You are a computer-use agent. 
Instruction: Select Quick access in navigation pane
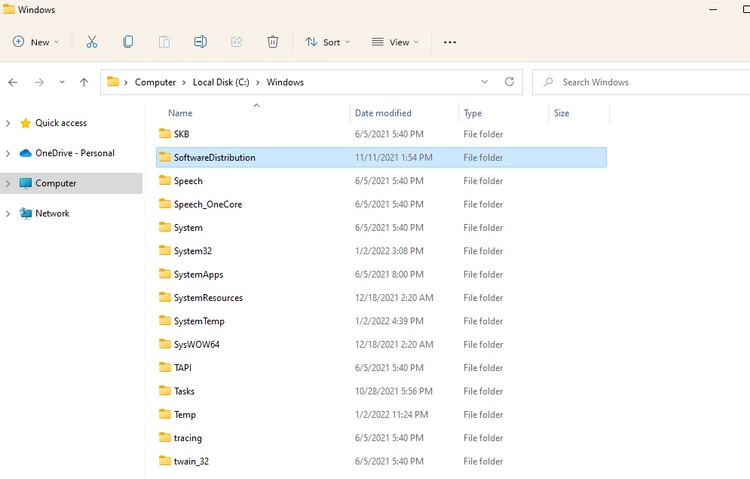(x=61, y=123)
